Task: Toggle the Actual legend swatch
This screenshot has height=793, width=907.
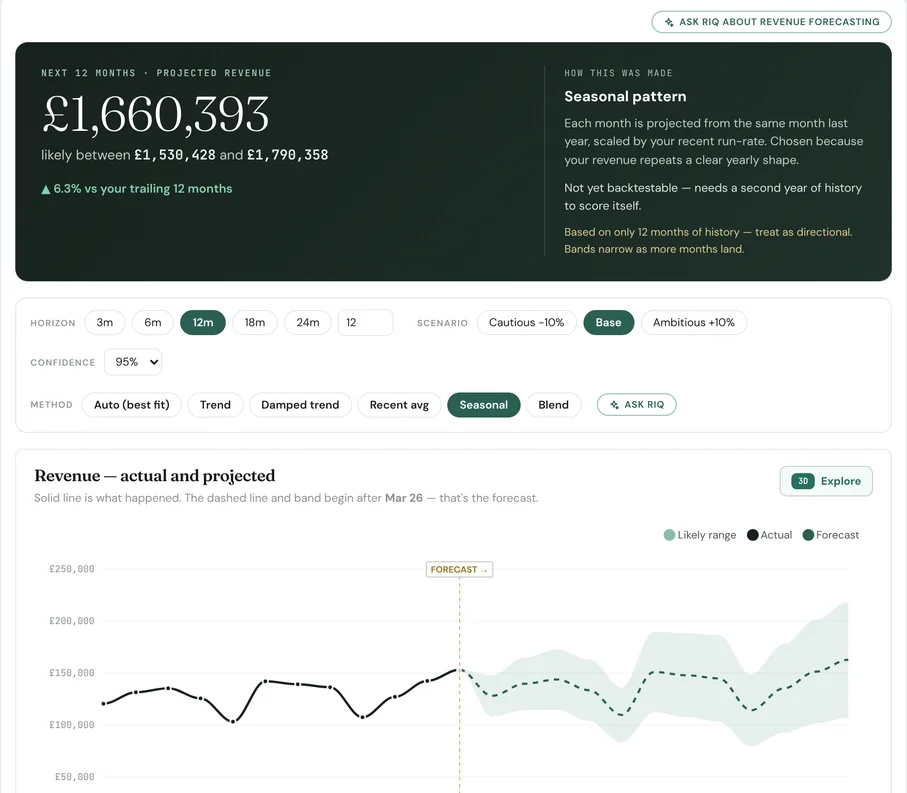Action: coord(753,535)
